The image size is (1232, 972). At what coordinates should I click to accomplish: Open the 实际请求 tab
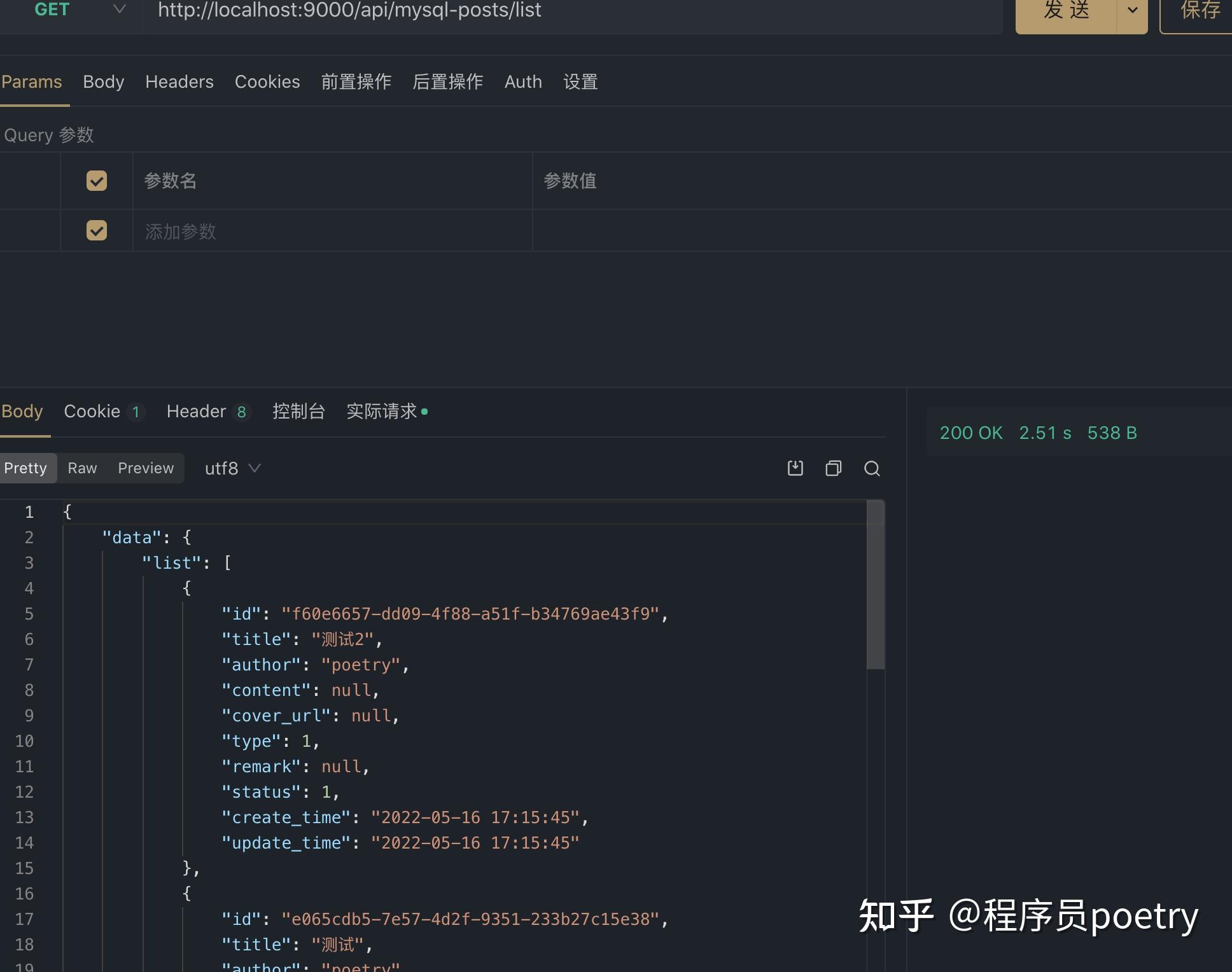382,411
